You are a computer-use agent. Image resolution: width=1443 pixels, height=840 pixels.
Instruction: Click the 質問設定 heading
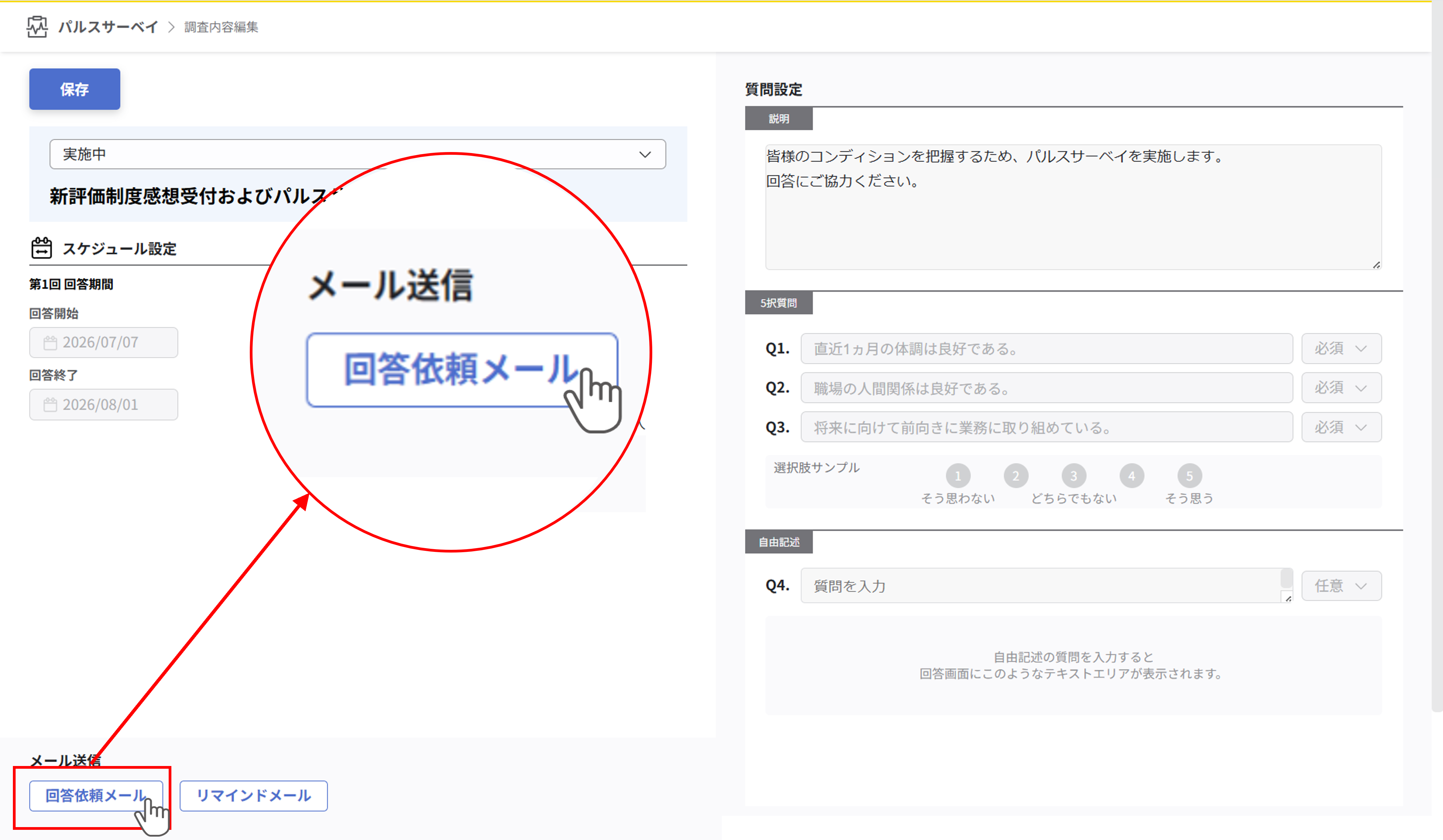[773, 89]
